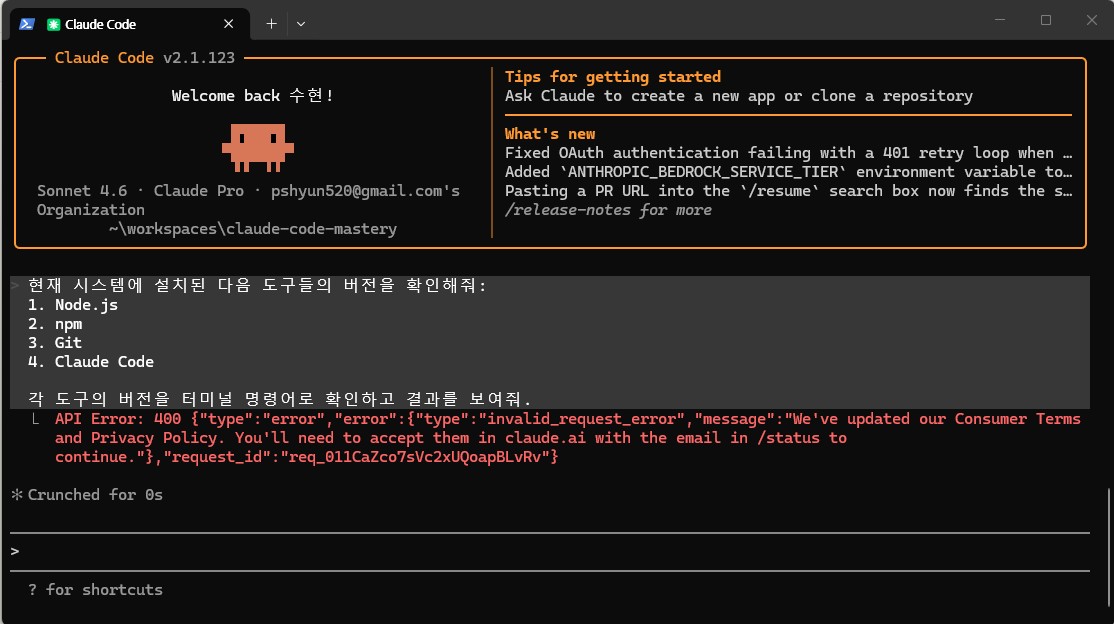Click the green Claude Code tab status icon
Screen dimensions: 1114x624
(x=53, y=24)
